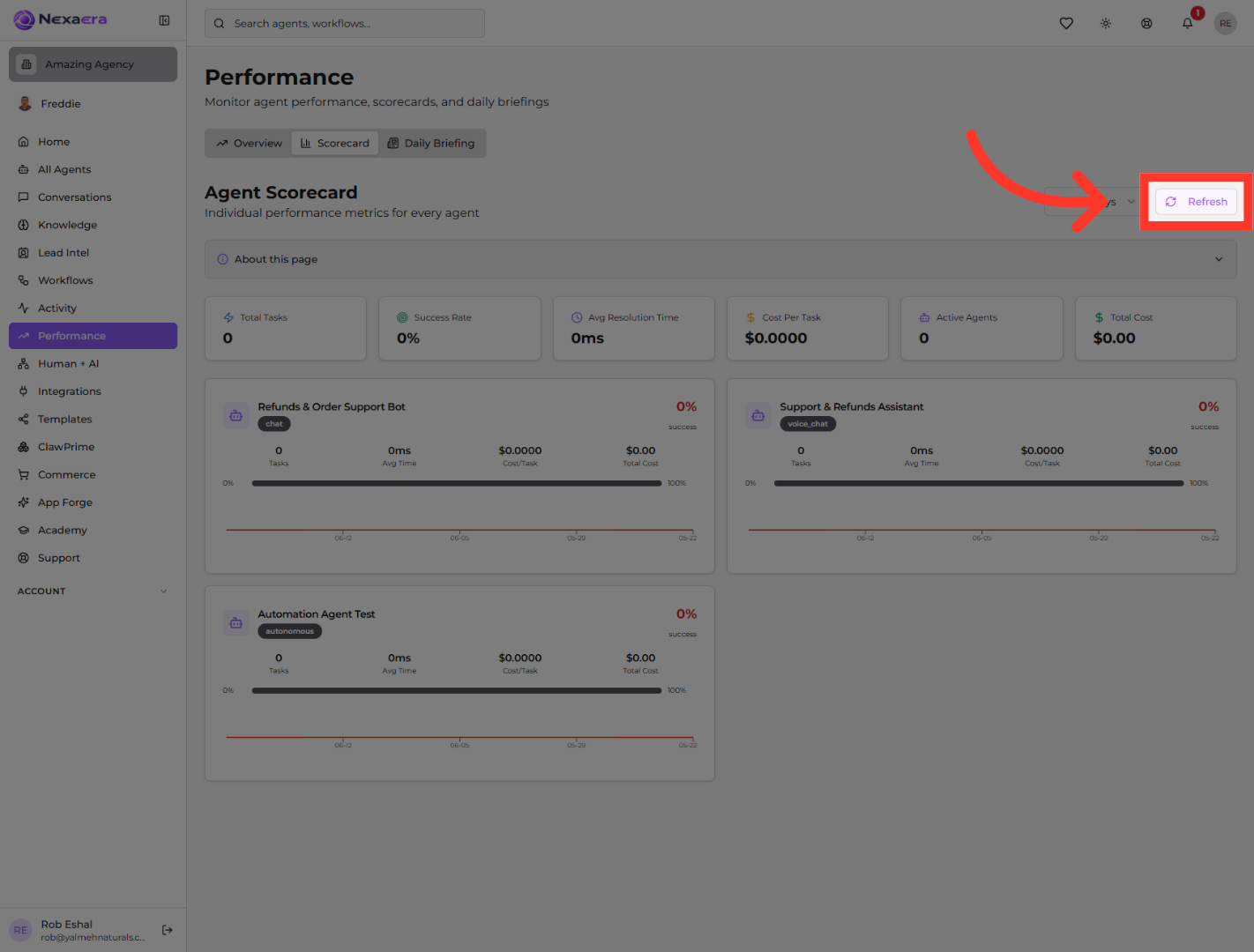Expand the ACCOUNT section

pos(93,591)
